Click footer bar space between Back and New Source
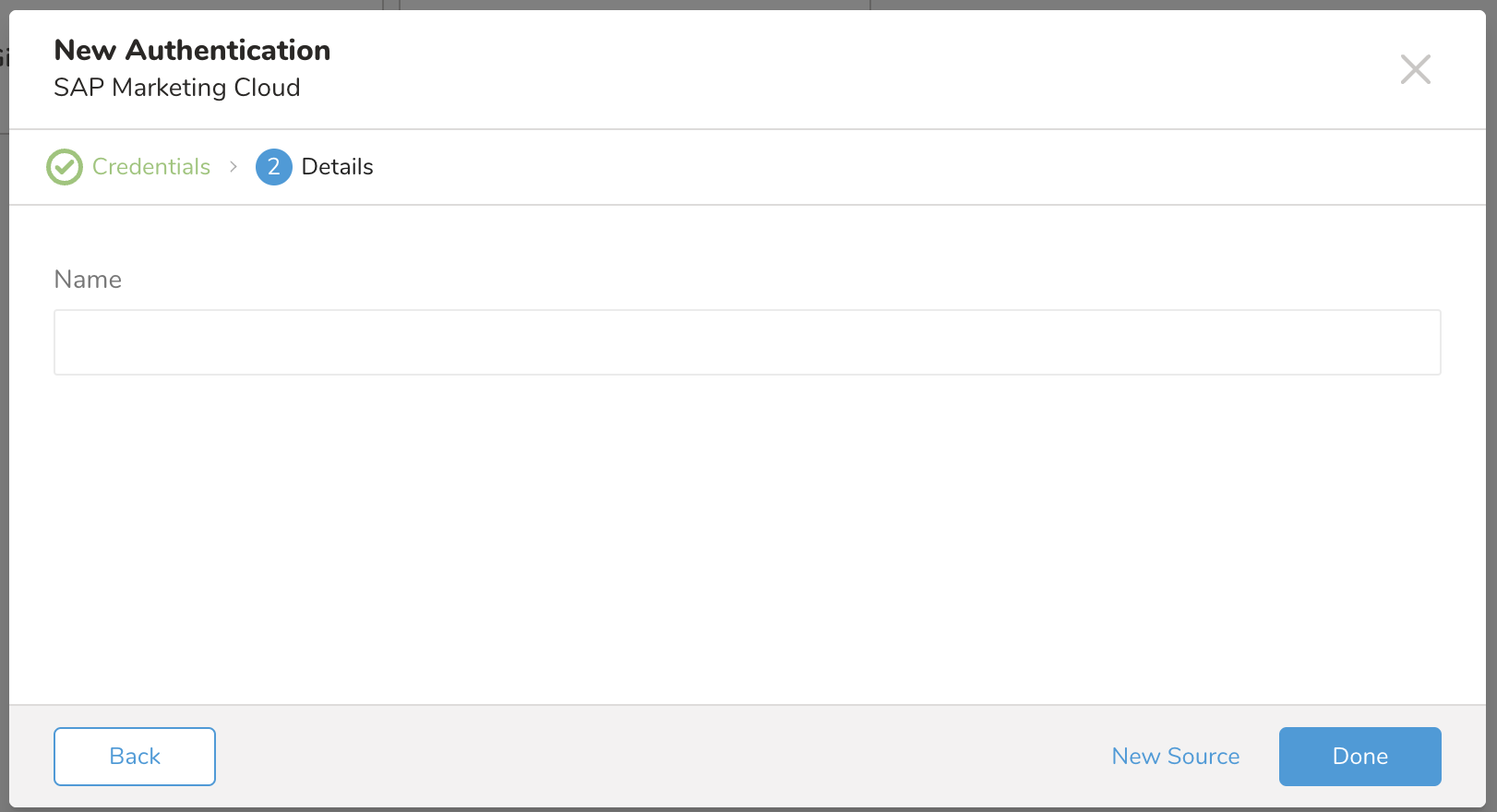The height and width of the screenshot is (812, 1497). tap(646, 757)
